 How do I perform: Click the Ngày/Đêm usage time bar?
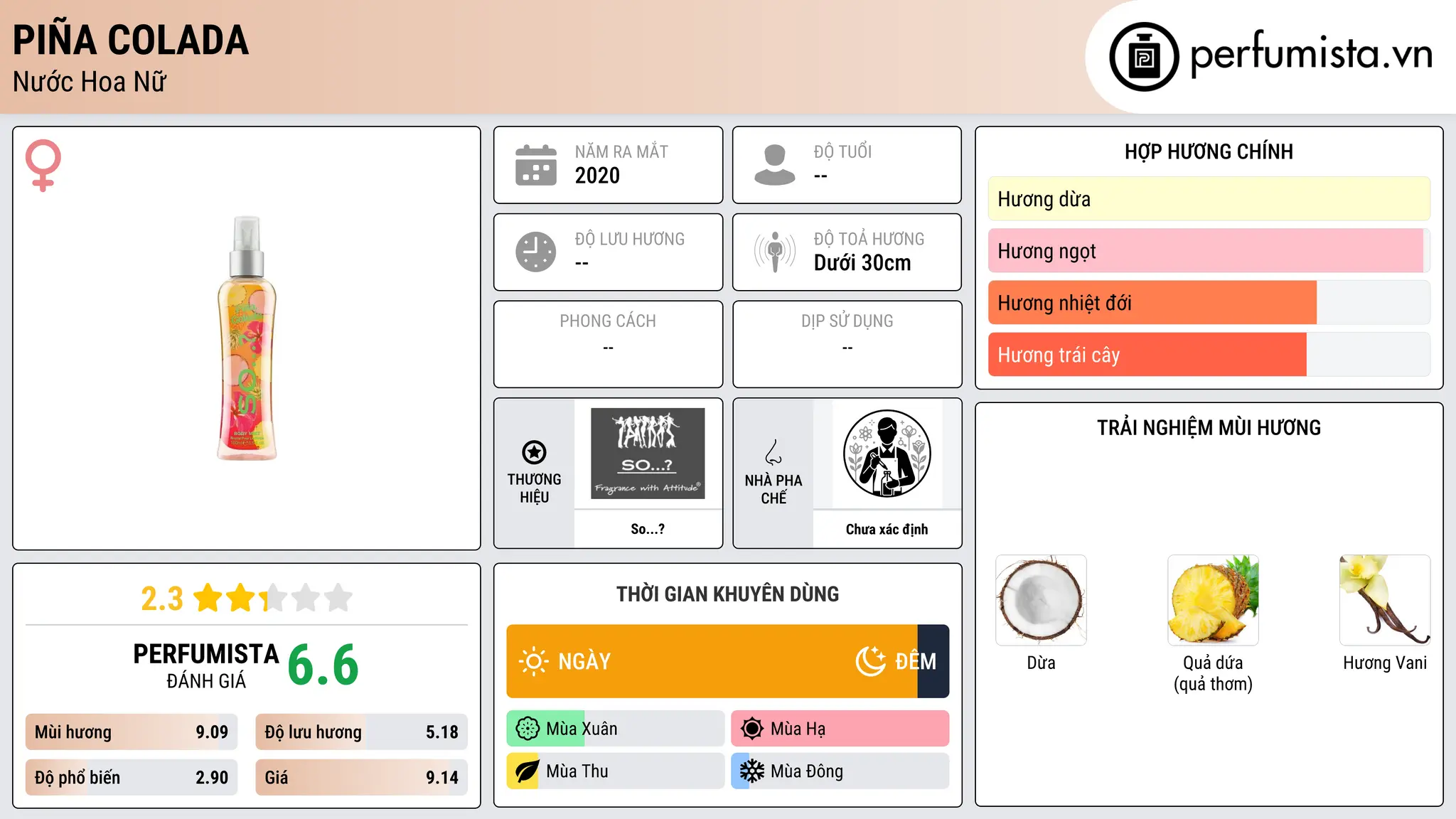[x=728, y=661]
